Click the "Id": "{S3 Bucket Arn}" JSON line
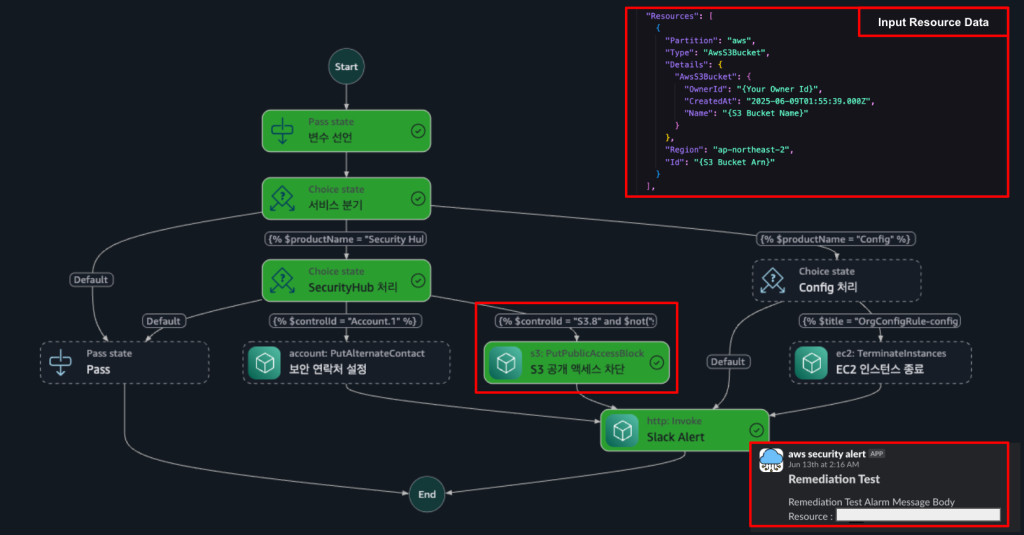The width and height of the screenshot is (1024, 535). pos(720,162)
